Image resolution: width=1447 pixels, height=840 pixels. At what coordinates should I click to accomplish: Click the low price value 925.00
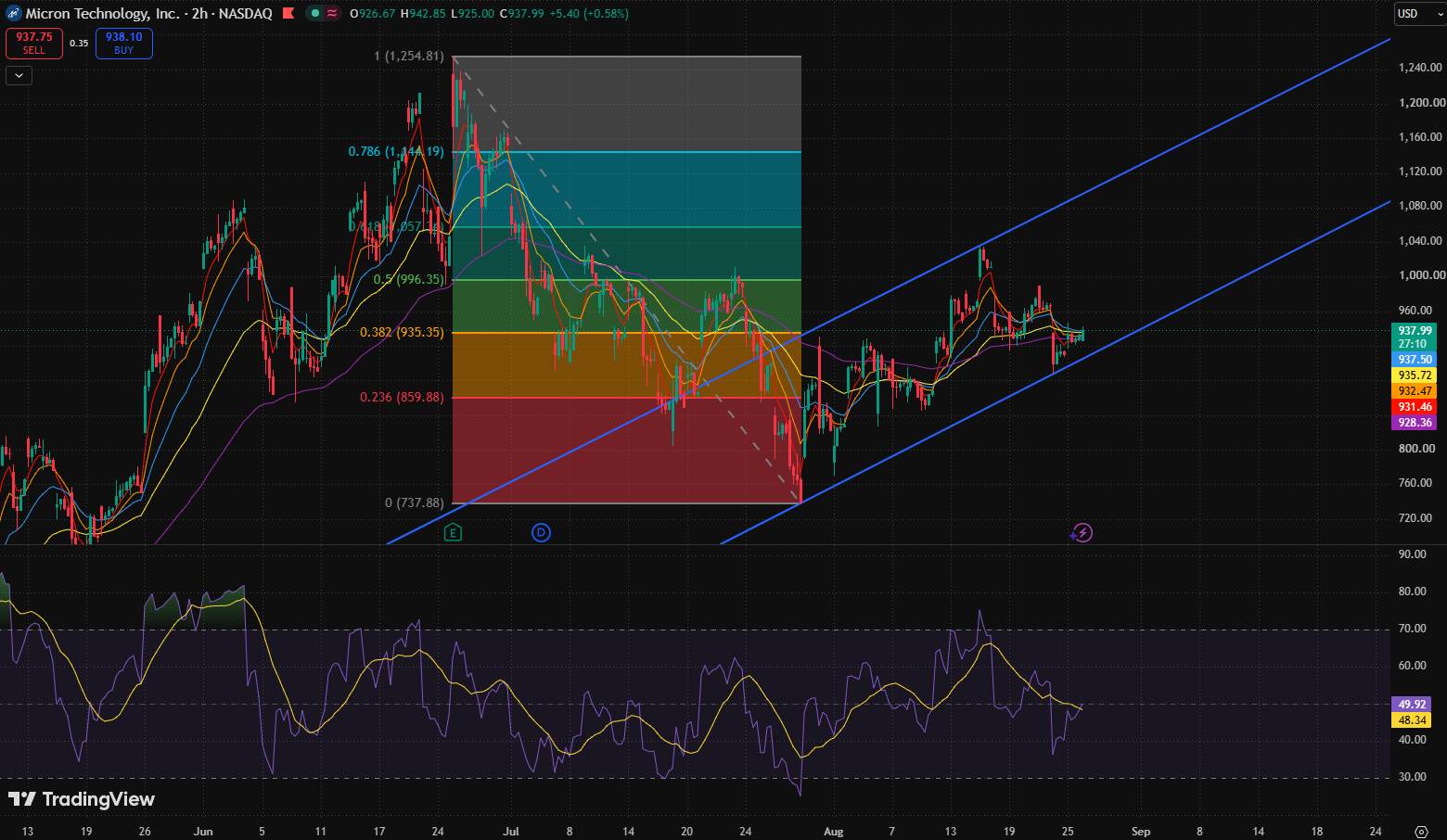coord(476,14)
